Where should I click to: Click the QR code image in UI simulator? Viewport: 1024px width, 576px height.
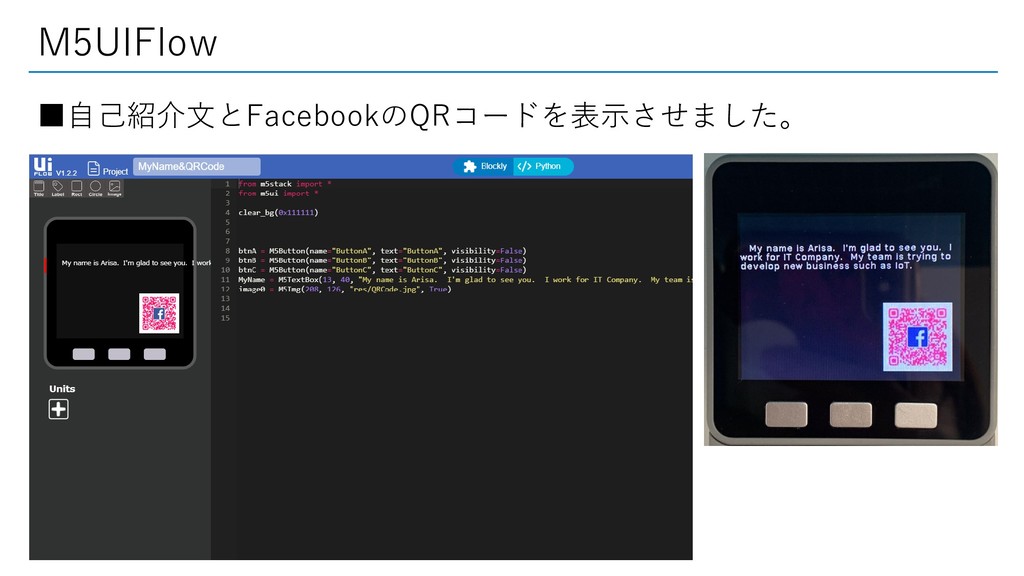pyautogui.click(x=159, y=313)
